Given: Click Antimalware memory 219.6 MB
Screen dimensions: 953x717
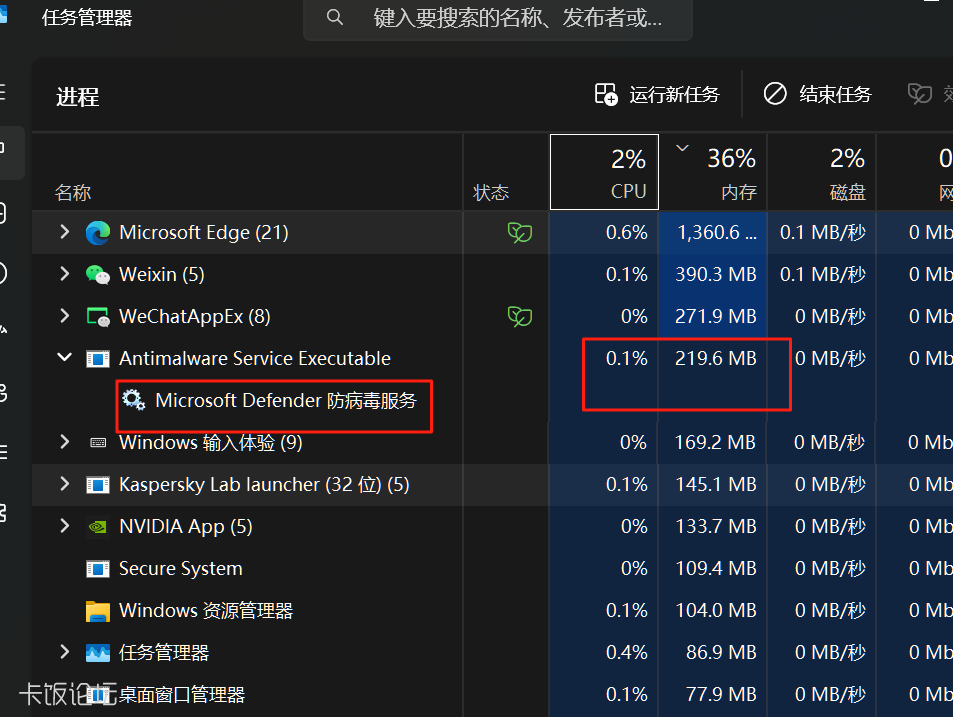Looking at the screenshot, I should 715,358.
